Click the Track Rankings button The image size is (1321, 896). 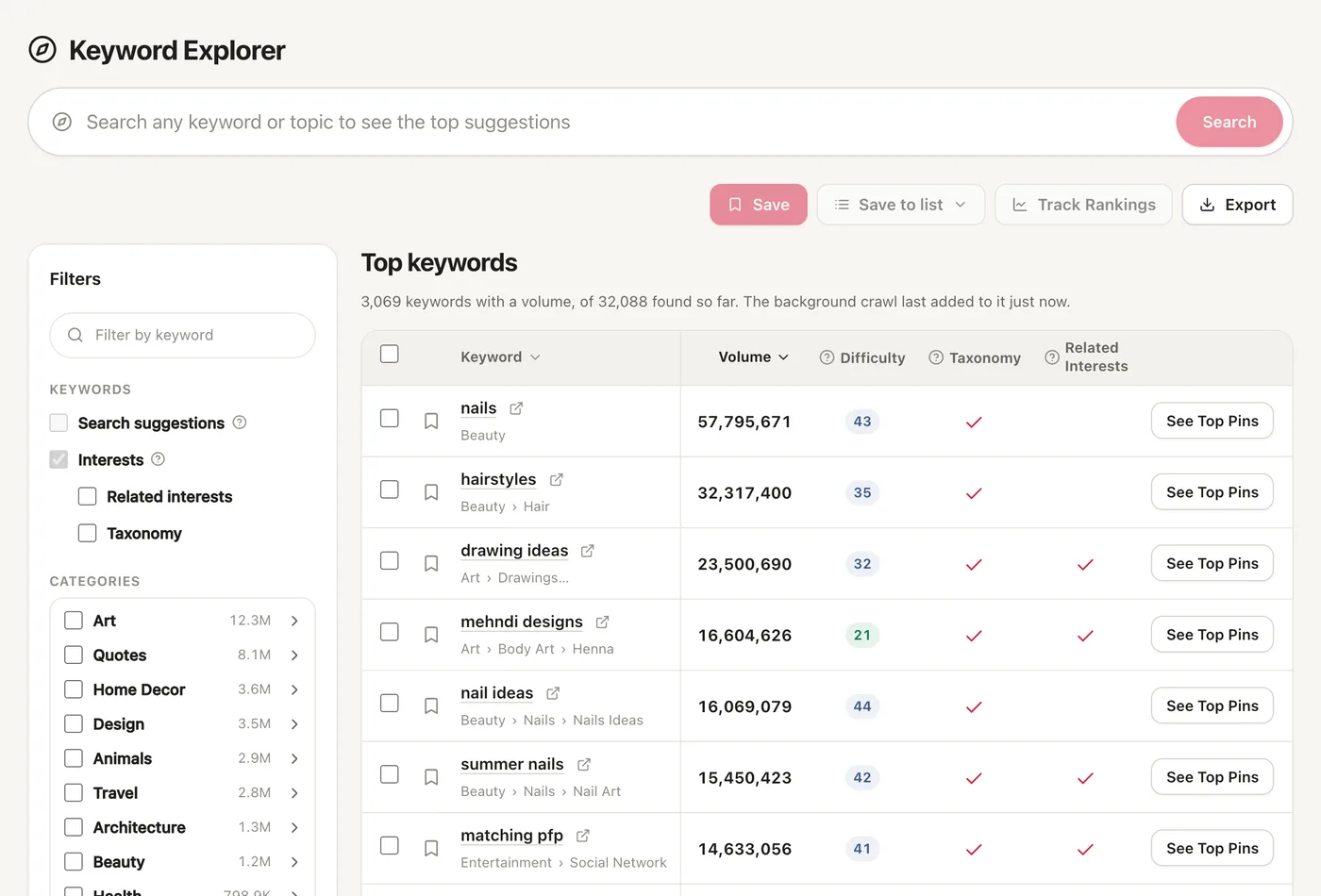(x=1083, y=205)
